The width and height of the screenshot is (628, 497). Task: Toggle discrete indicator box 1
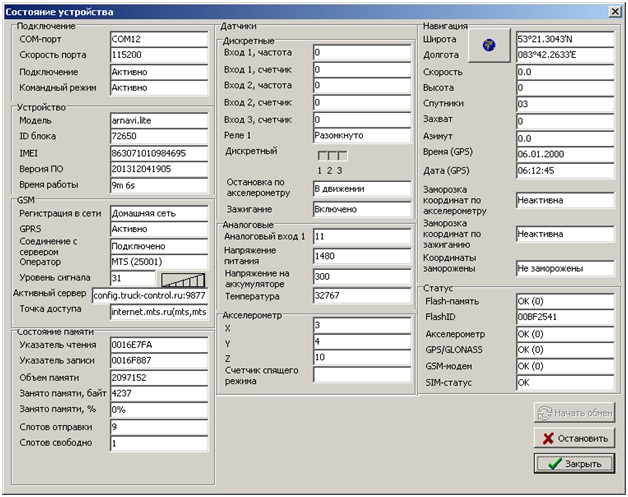[323, 156]
